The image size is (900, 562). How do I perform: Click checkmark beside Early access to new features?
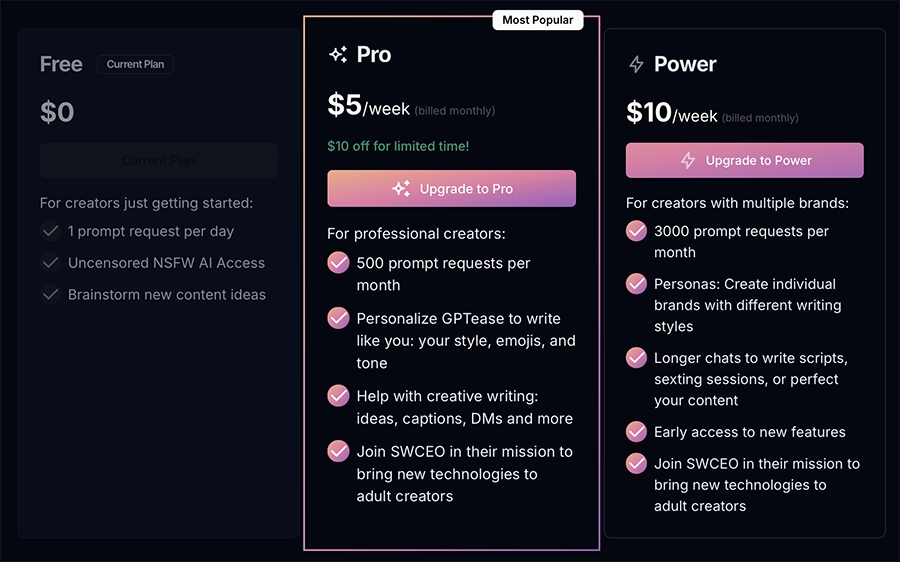click(x=636, y=432)
